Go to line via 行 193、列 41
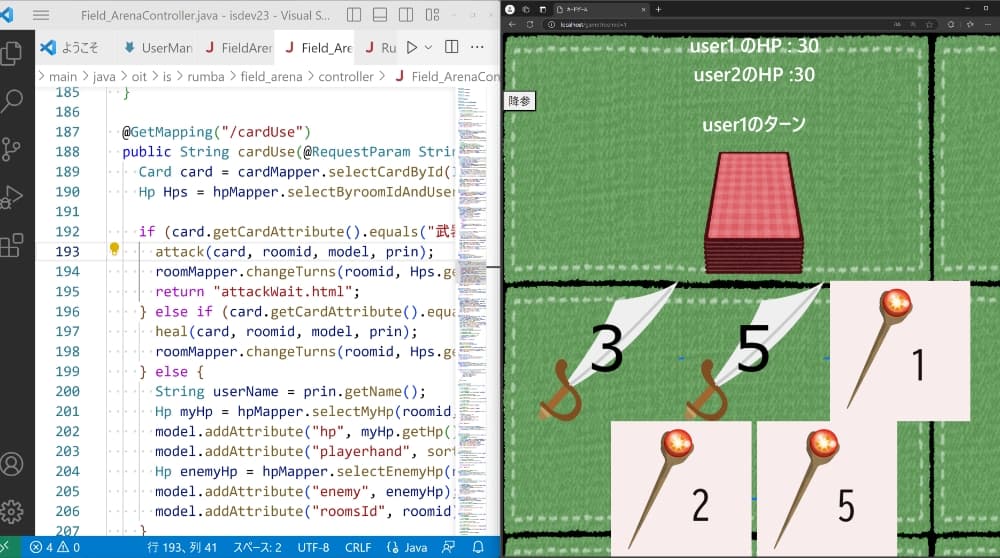The height and width of the screenshot is (558, 1000). (182, 547)
